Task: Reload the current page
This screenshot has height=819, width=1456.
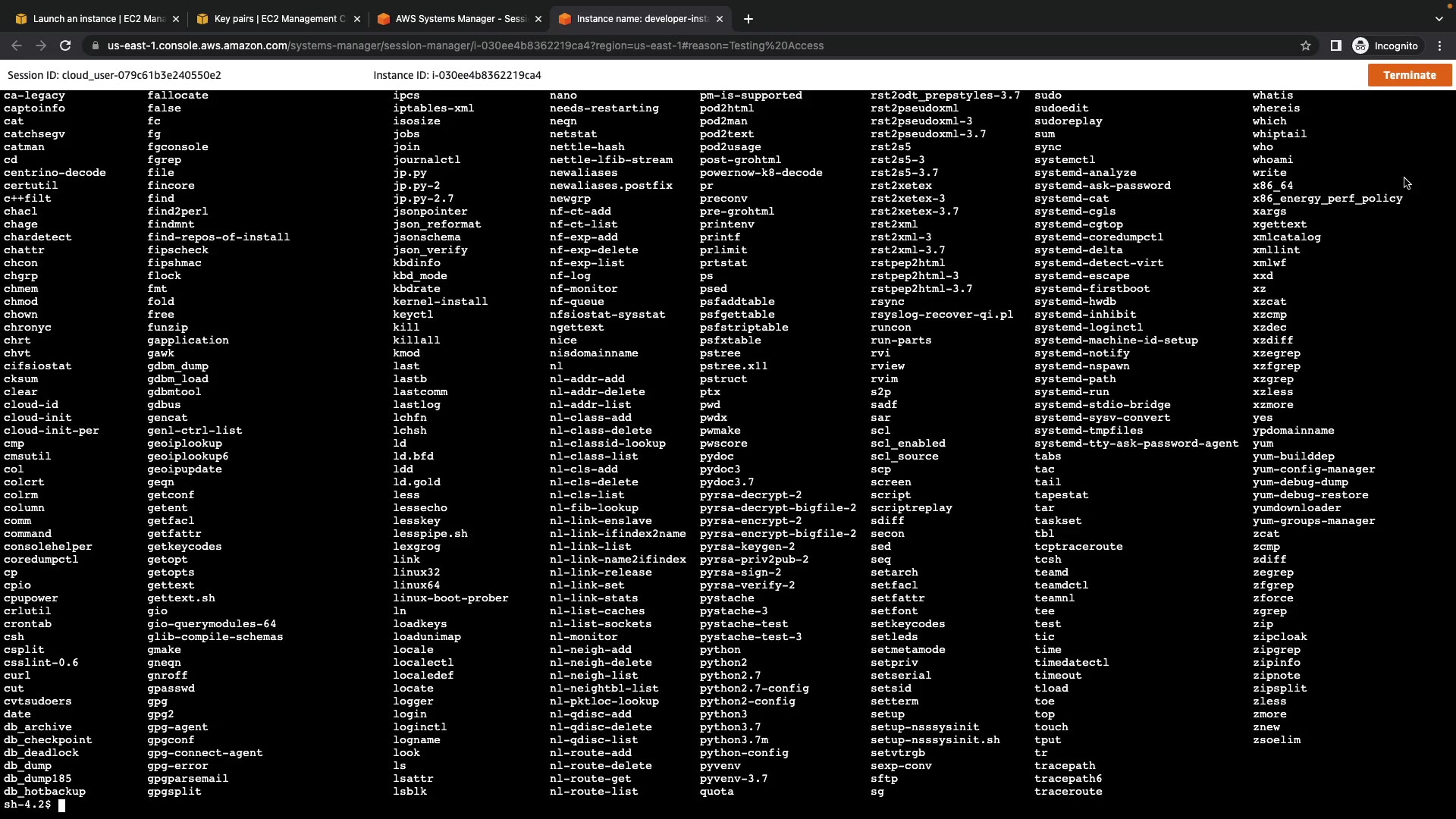Action: (65, 45)
